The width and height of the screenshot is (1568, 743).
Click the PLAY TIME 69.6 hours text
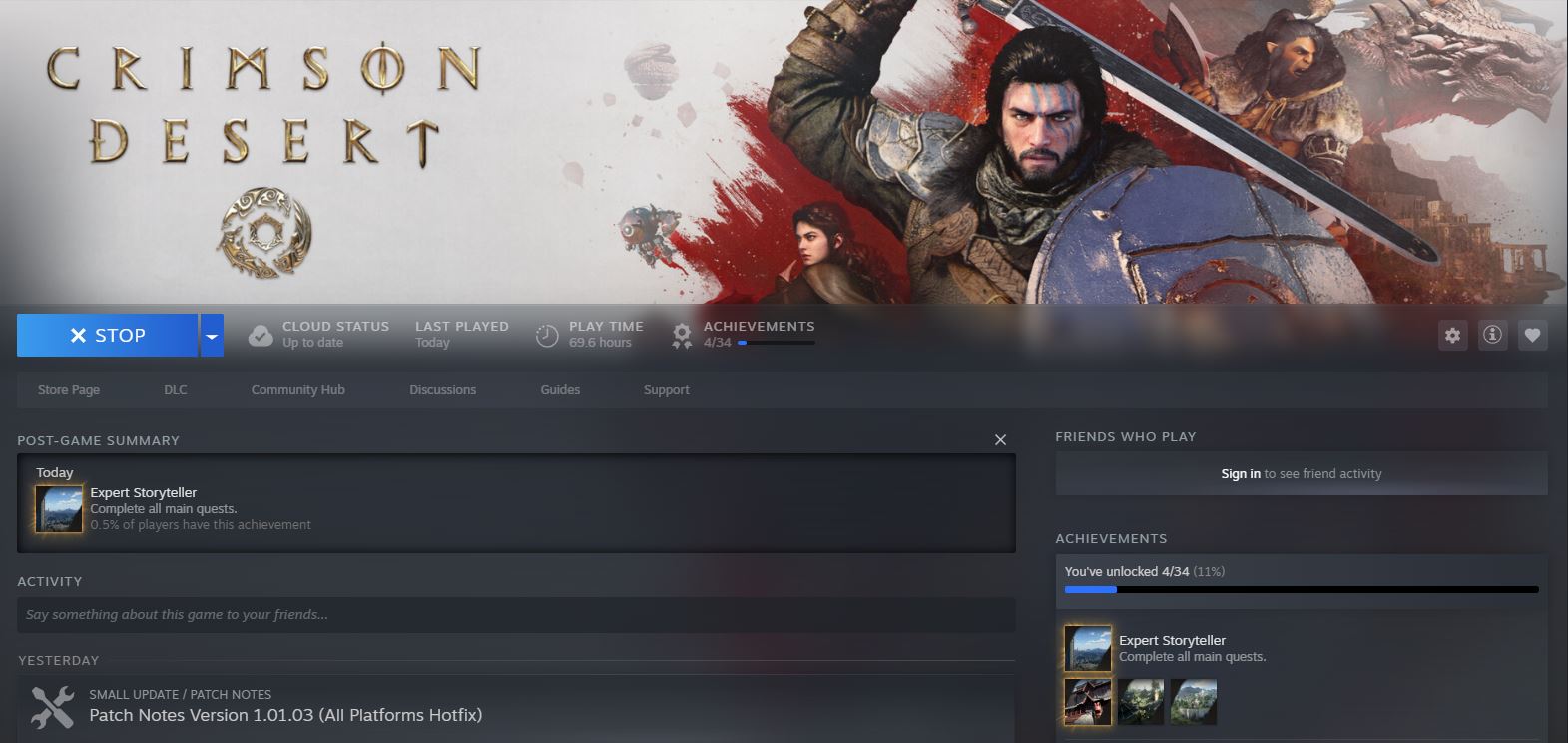[606, 335]
